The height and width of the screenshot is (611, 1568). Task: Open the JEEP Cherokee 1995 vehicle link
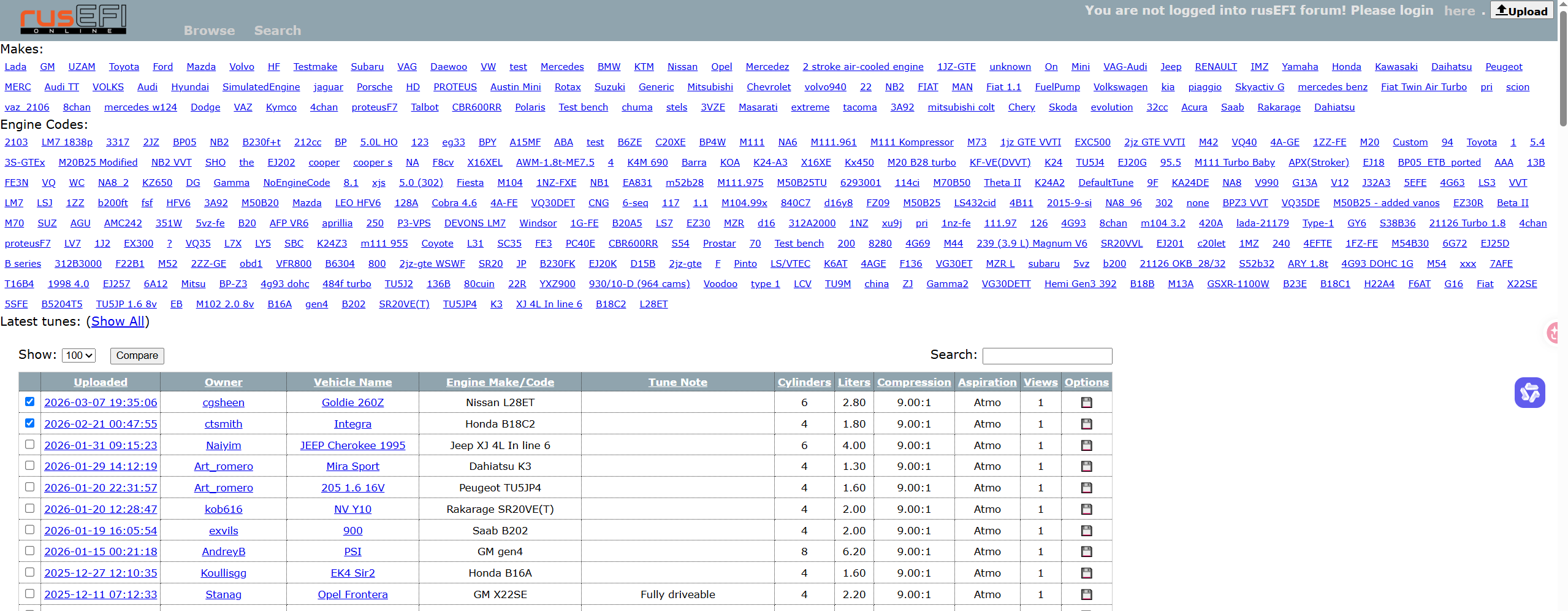pos(353,446)
